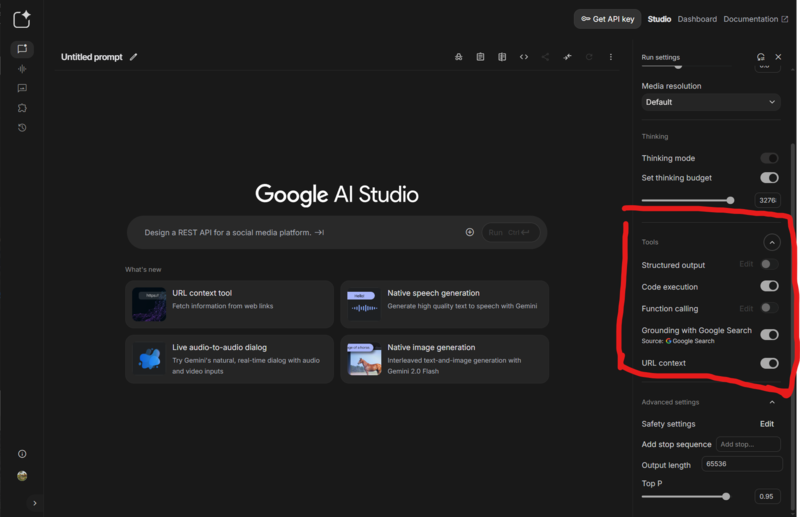
Task: Toggle Code execution switch
Action: click(769, 286)
